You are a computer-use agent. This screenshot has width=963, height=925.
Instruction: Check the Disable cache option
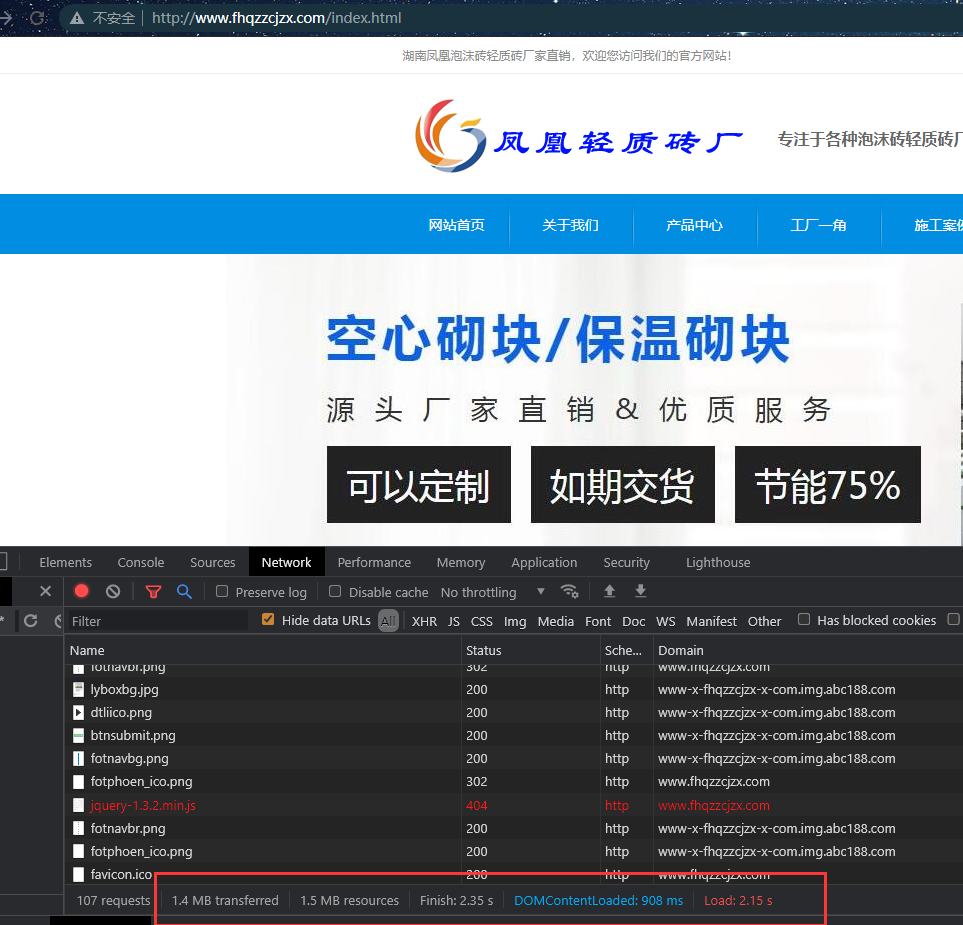pos(336,591)
